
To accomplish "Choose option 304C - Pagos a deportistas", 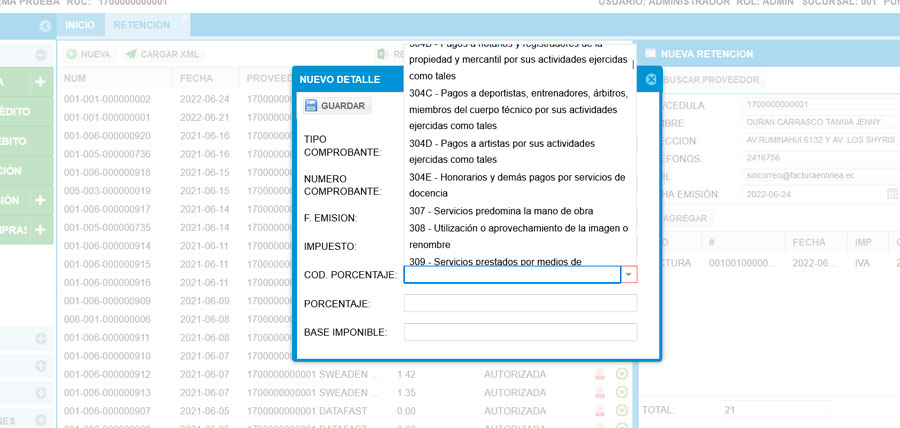I will 519,109.
